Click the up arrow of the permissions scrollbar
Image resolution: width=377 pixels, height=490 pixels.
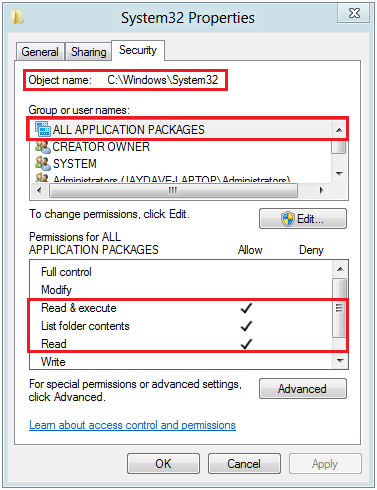point(340,269)
